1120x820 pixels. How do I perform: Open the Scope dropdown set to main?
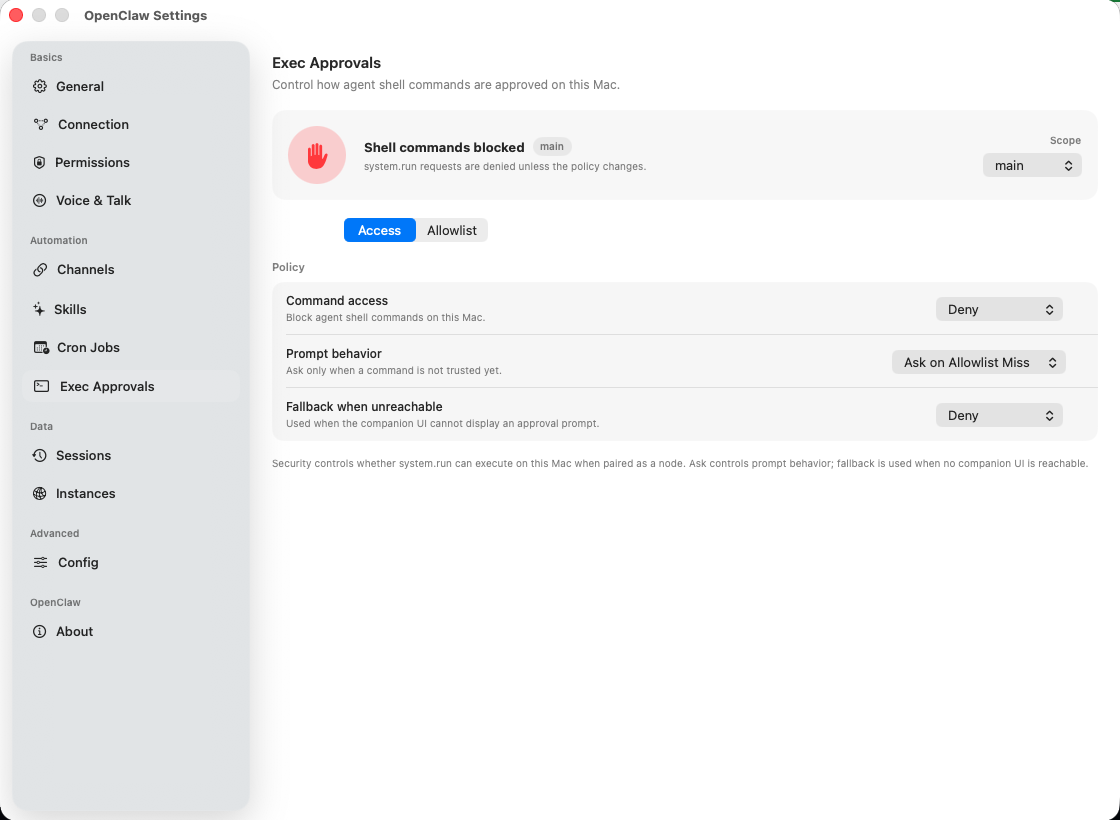coord(1032,166)
